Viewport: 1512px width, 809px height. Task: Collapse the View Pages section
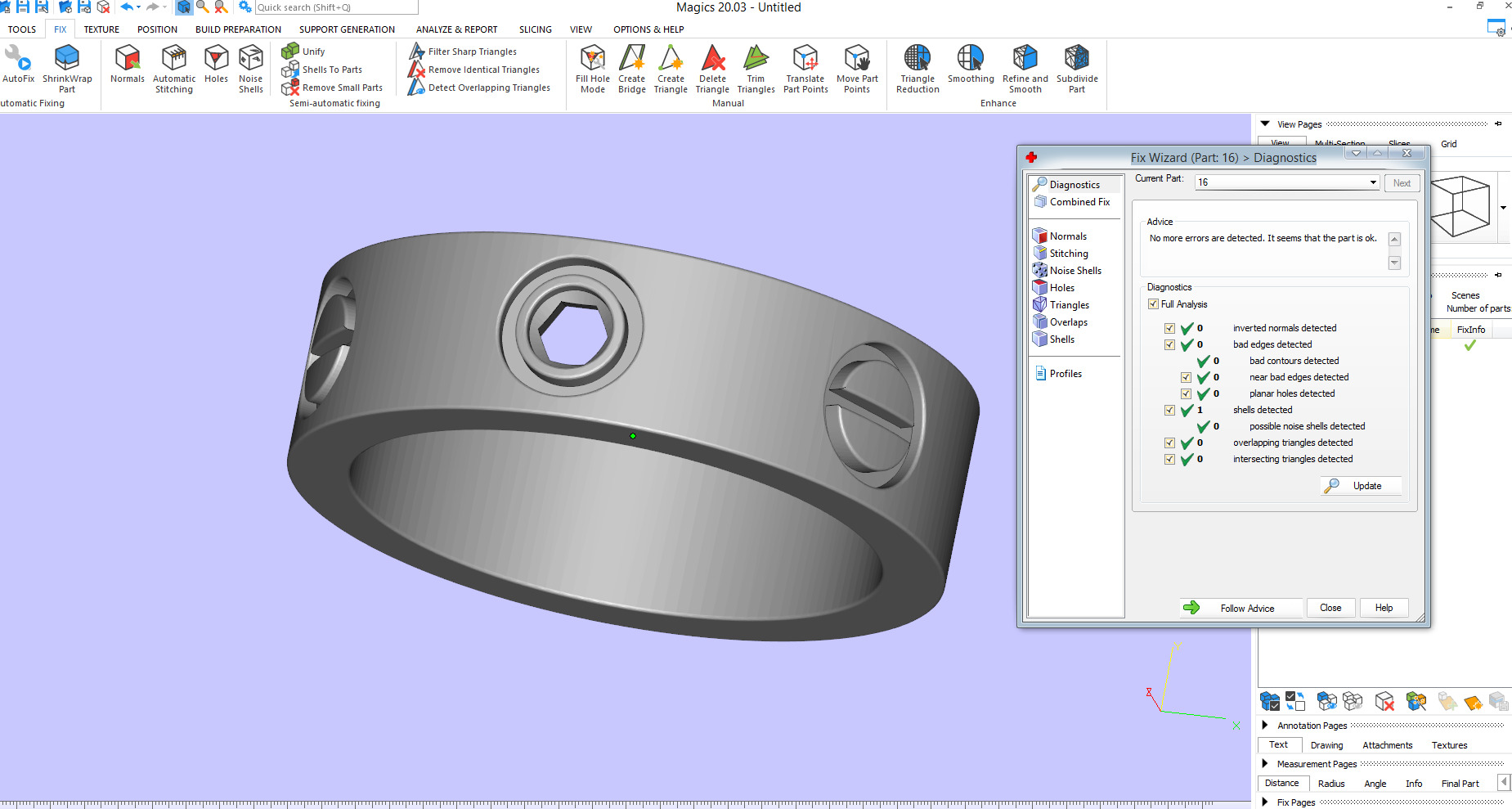(1265, 124)
